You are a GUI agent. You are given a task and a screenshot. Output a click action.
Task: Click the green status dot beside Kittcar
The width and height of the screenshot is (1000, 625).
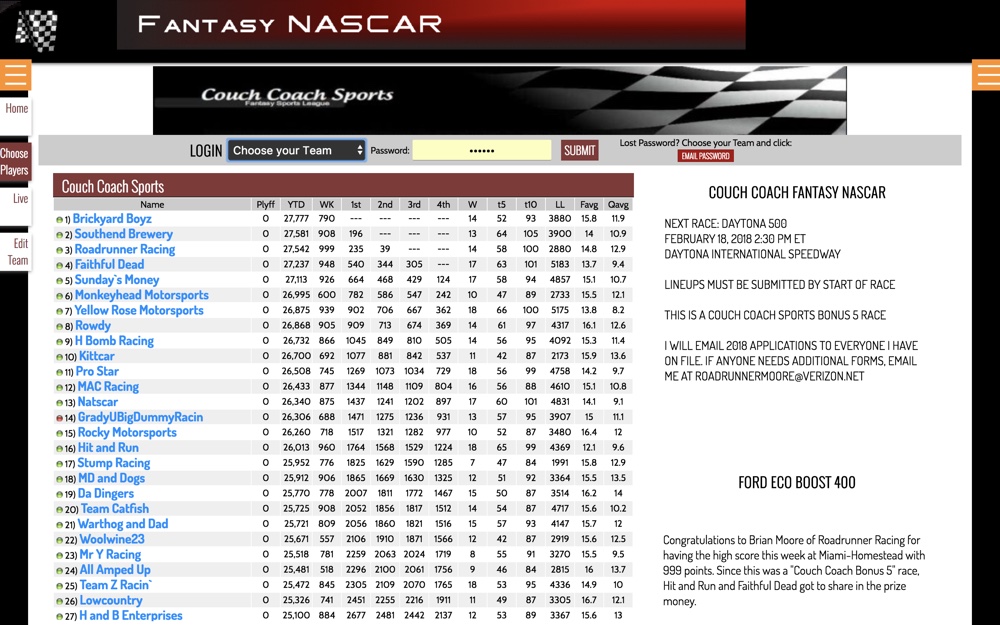point(59,357)
